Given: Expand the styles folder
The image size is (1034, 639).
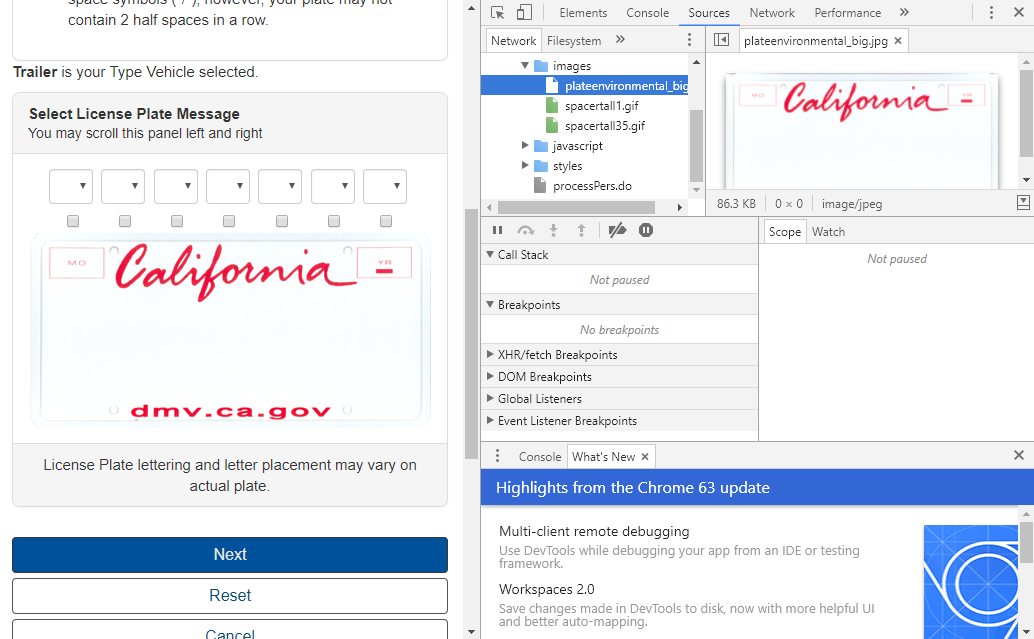Looking at the screenshot, I should coord(525,165).
